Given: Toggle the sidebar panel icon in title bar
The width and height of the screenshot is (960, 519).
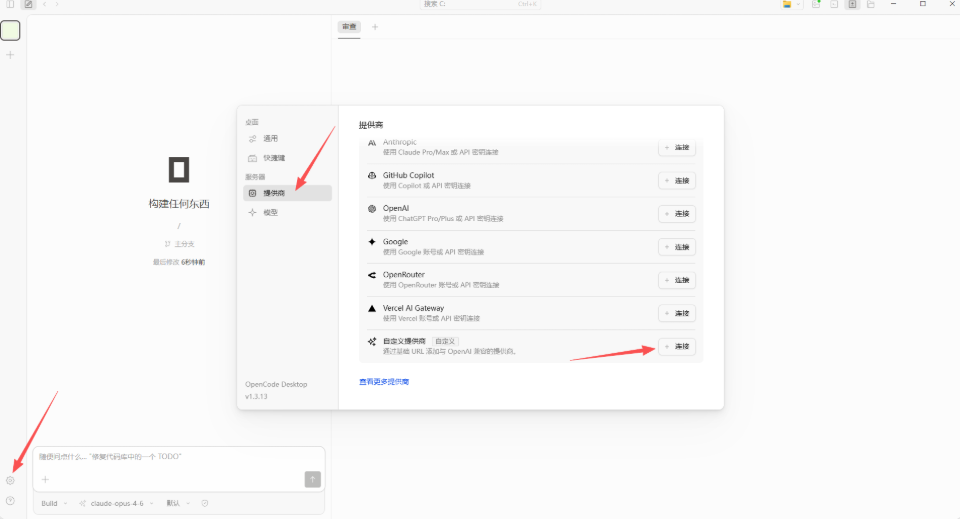Looking at the screenshot, I should [10, 4].
